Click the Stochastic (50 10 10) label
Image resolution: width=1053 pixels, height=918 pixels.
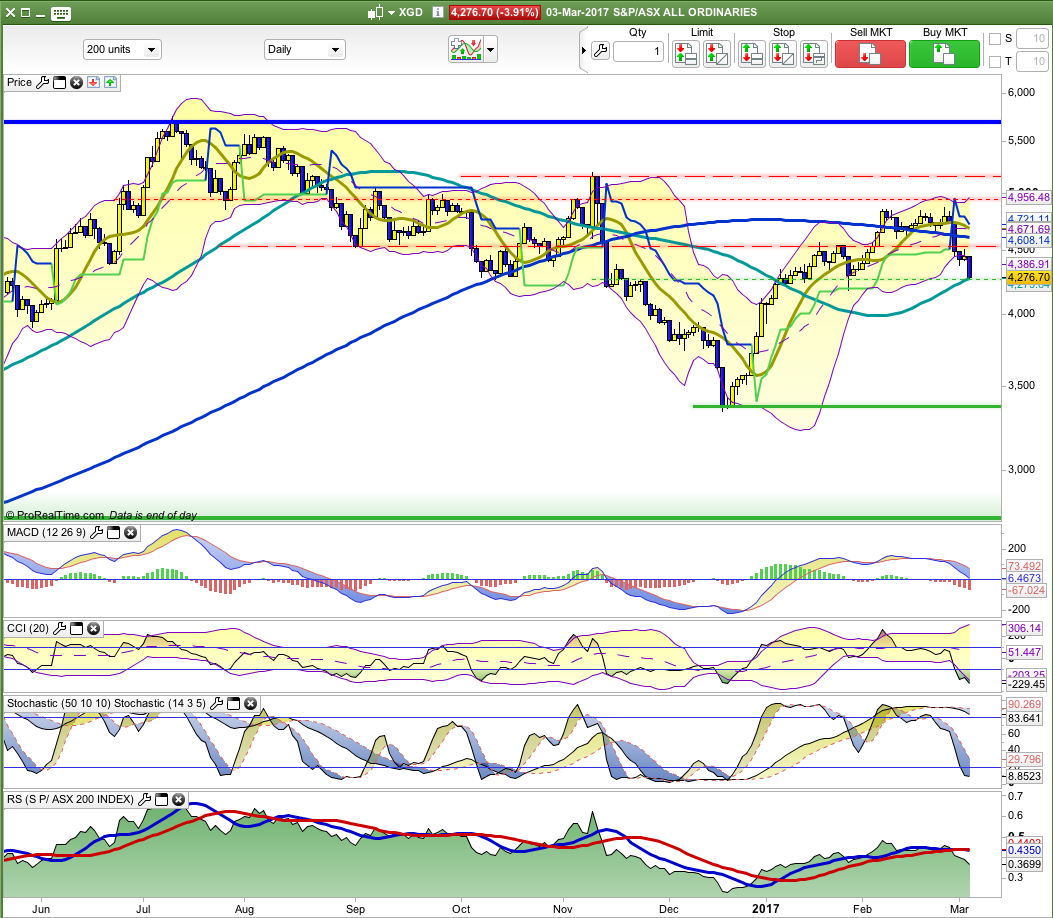(59, 704)
